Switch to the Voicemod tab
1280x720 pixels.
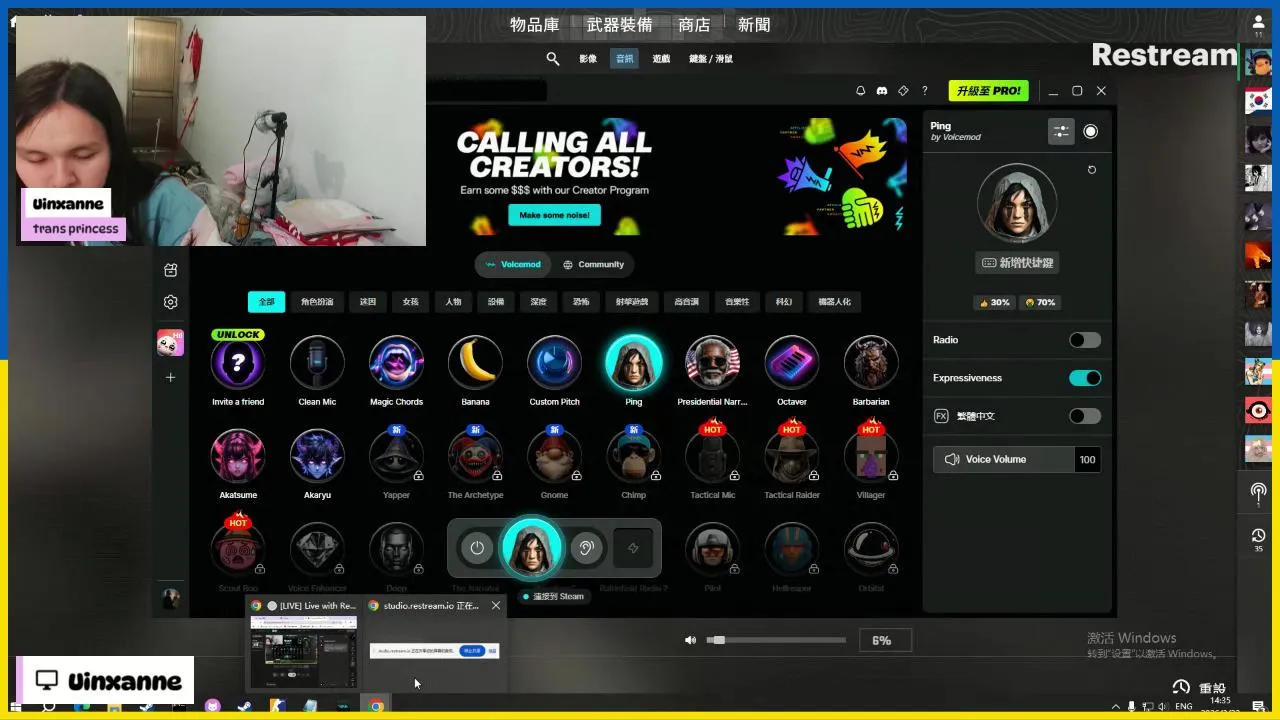coord(512,265)
